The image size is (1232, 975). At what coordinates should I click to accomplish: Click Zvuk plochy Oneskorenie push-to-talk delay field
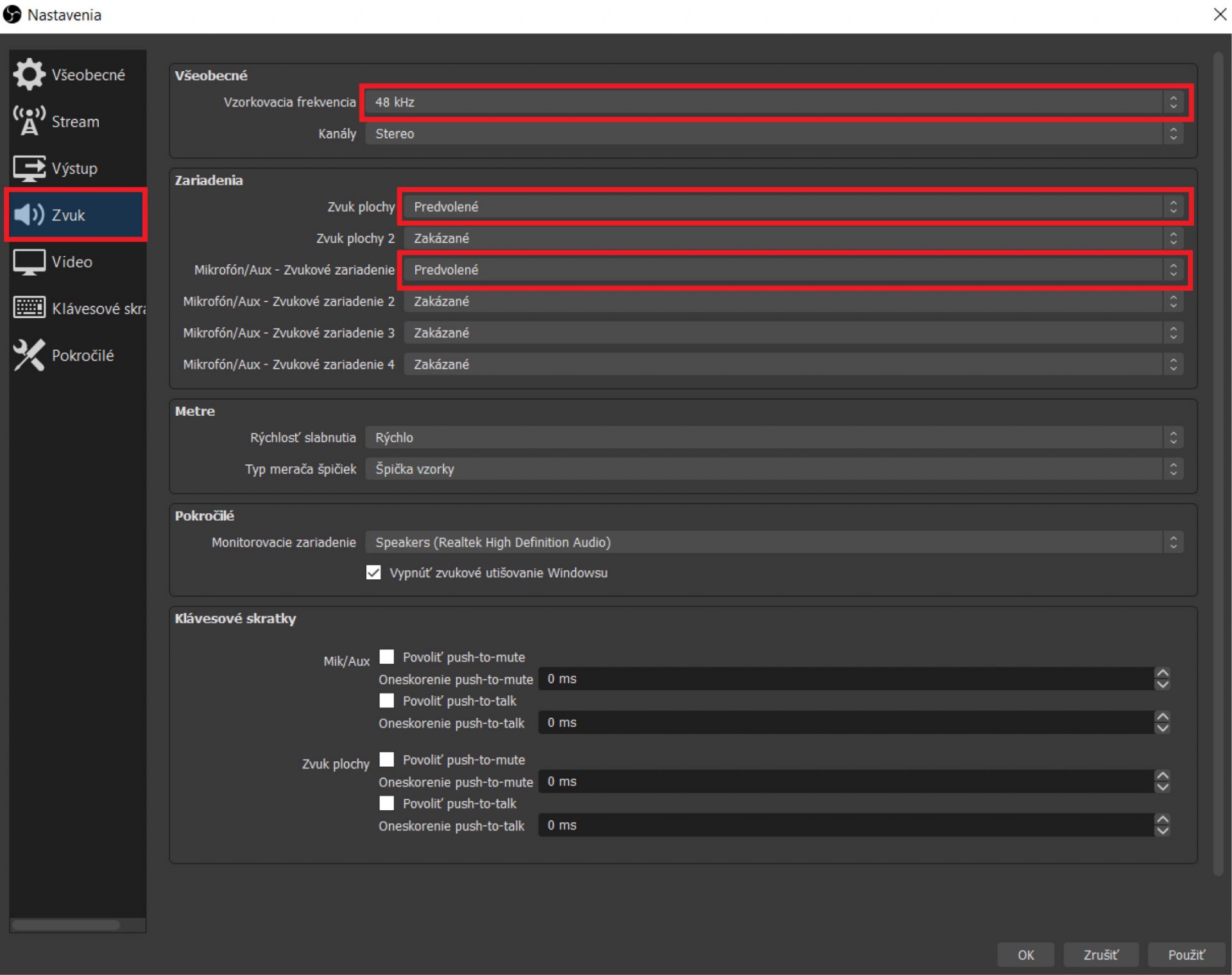[x=846, y=825]
